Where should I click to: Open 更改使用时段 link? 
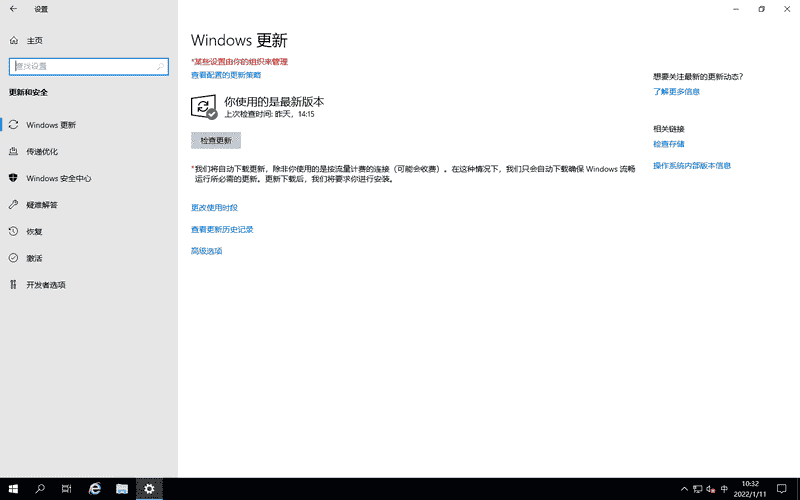tap(214, 208)
